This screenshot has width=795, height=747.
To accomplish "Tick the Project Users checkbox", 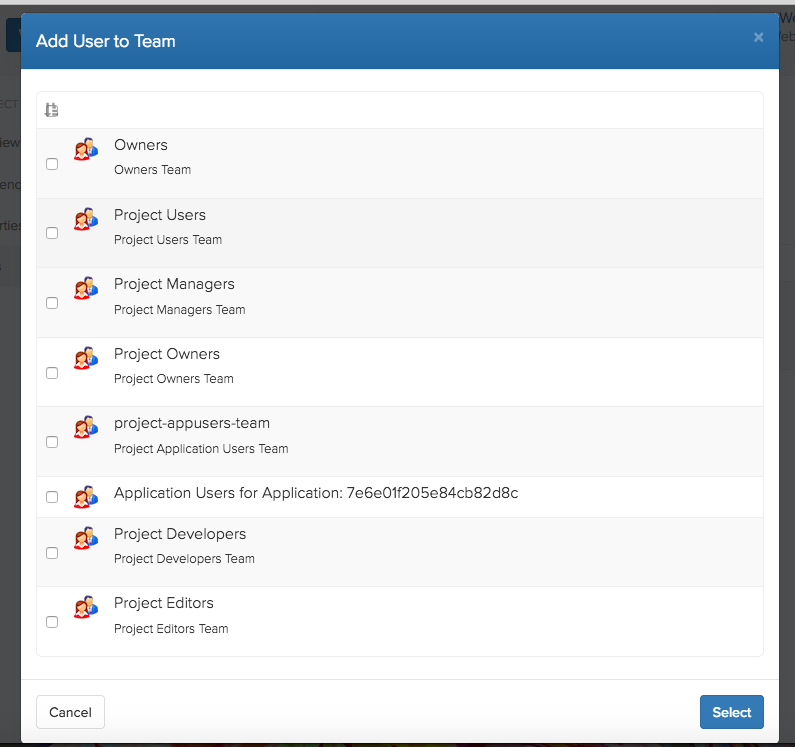I will coord(52,233).
